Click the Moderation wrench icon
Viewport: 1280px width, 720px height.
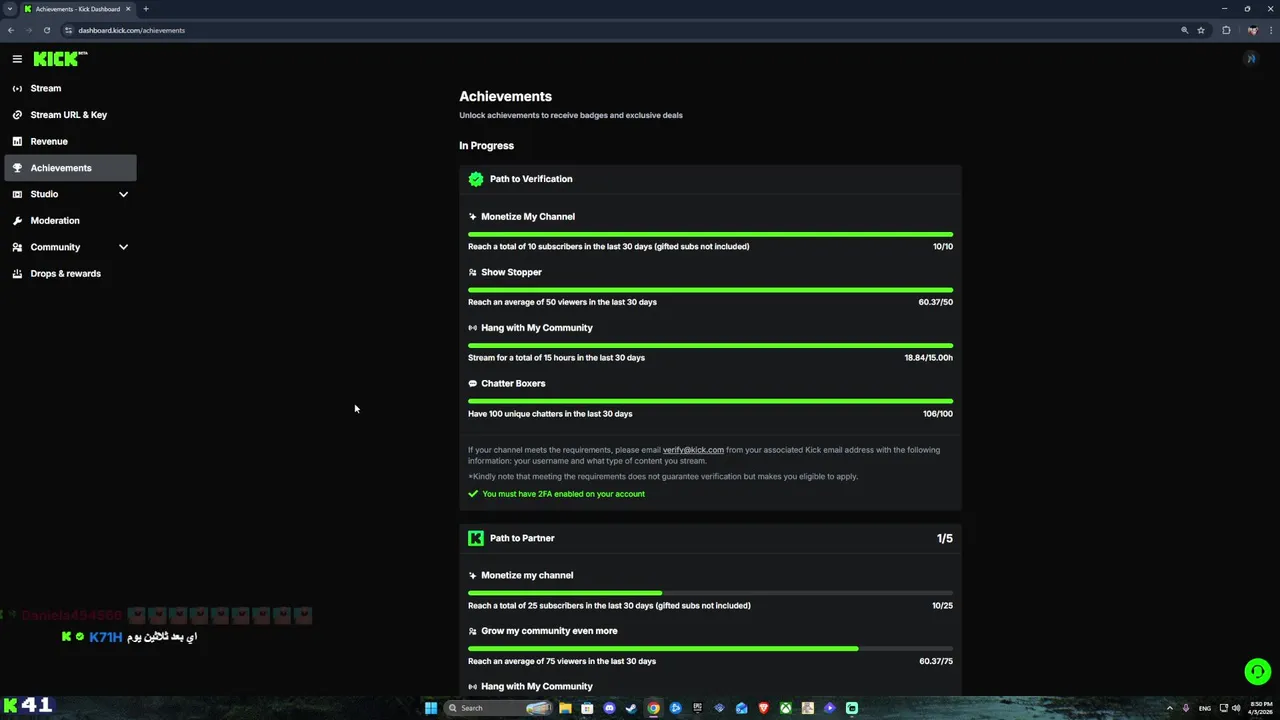point(17,221)
